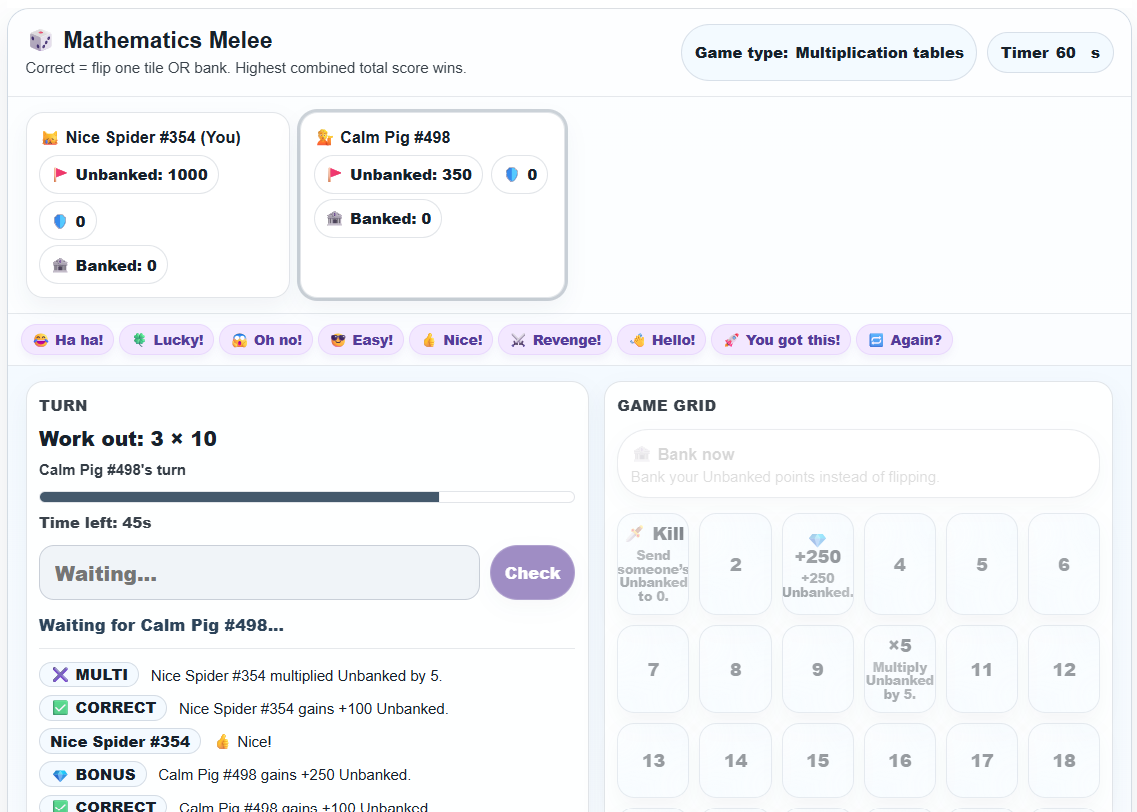1137x812 pixels.
Task: Send the 'Revenge!' crossed swords reaction
Action: click(x=554, y=340)
